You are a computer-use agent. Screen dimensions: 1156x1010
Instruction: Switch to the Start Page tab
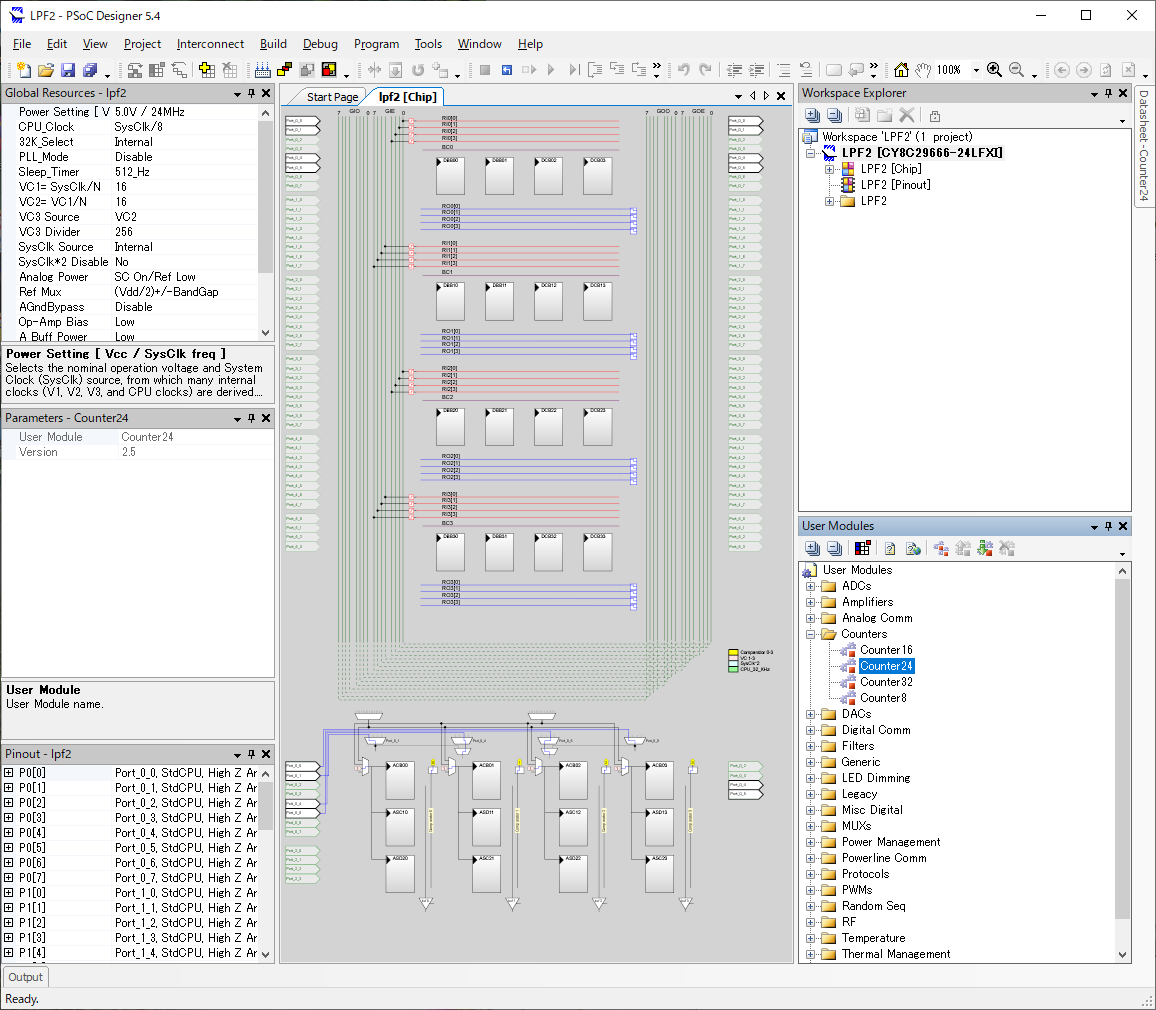(x=332, y=97)
